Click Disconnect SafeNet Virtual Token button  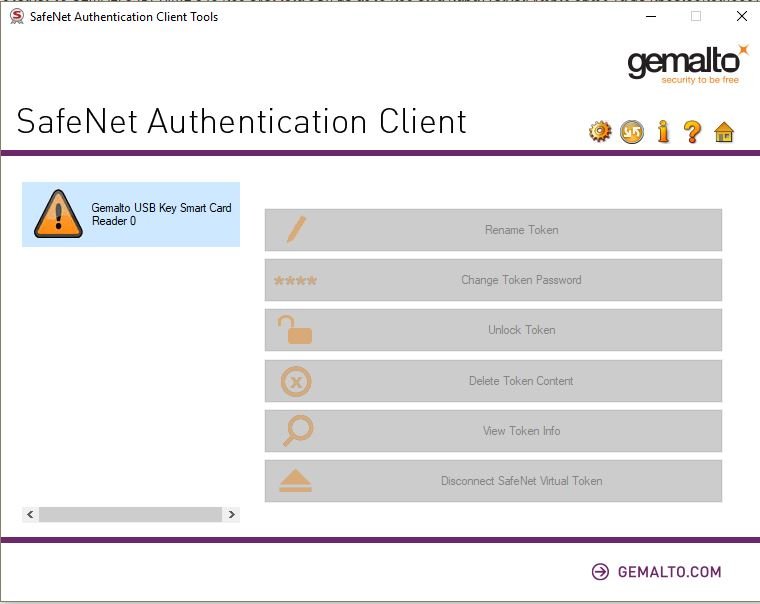pos(493,481)
